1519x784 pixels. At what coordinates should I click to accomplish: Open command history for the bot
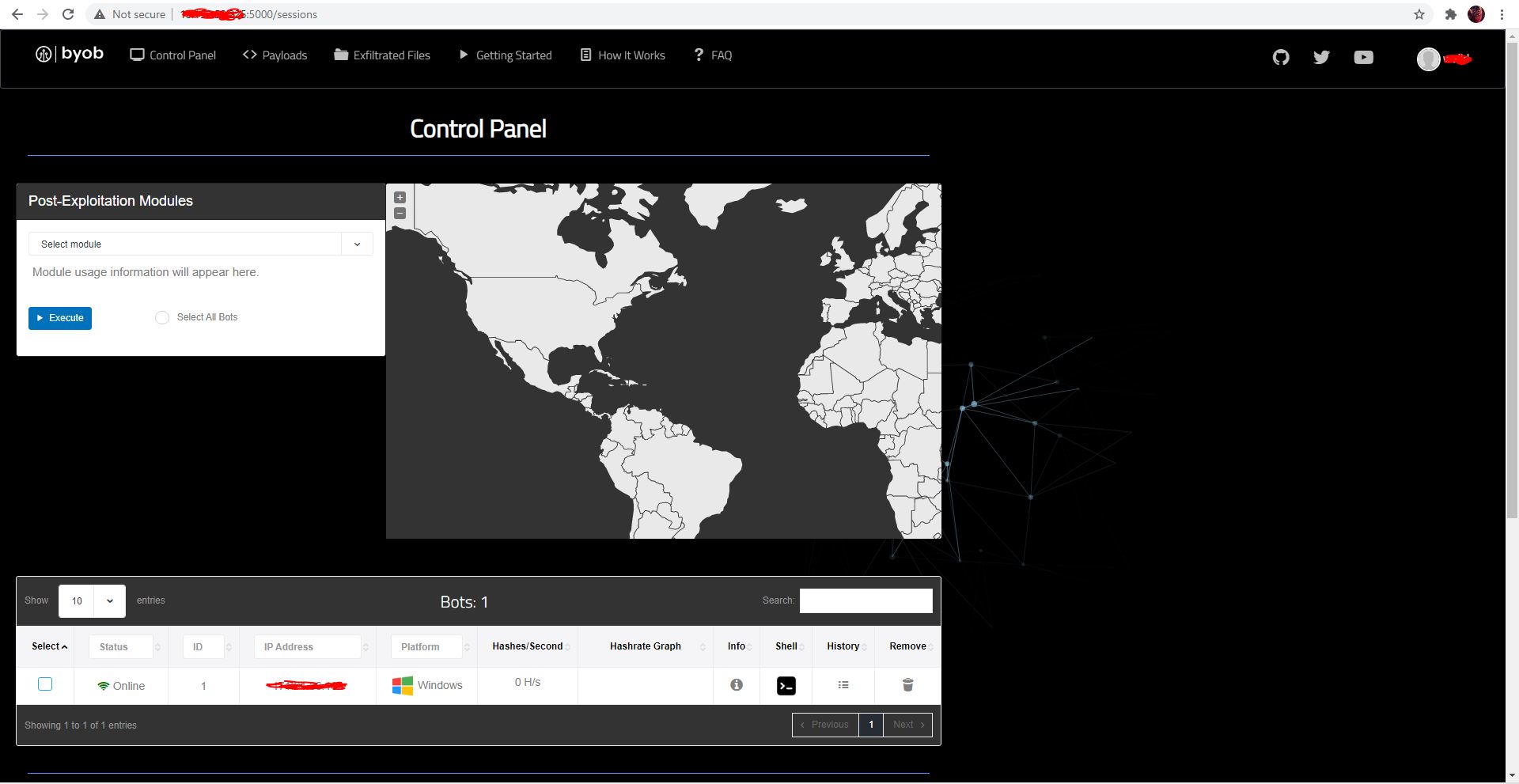click(843, 685)
